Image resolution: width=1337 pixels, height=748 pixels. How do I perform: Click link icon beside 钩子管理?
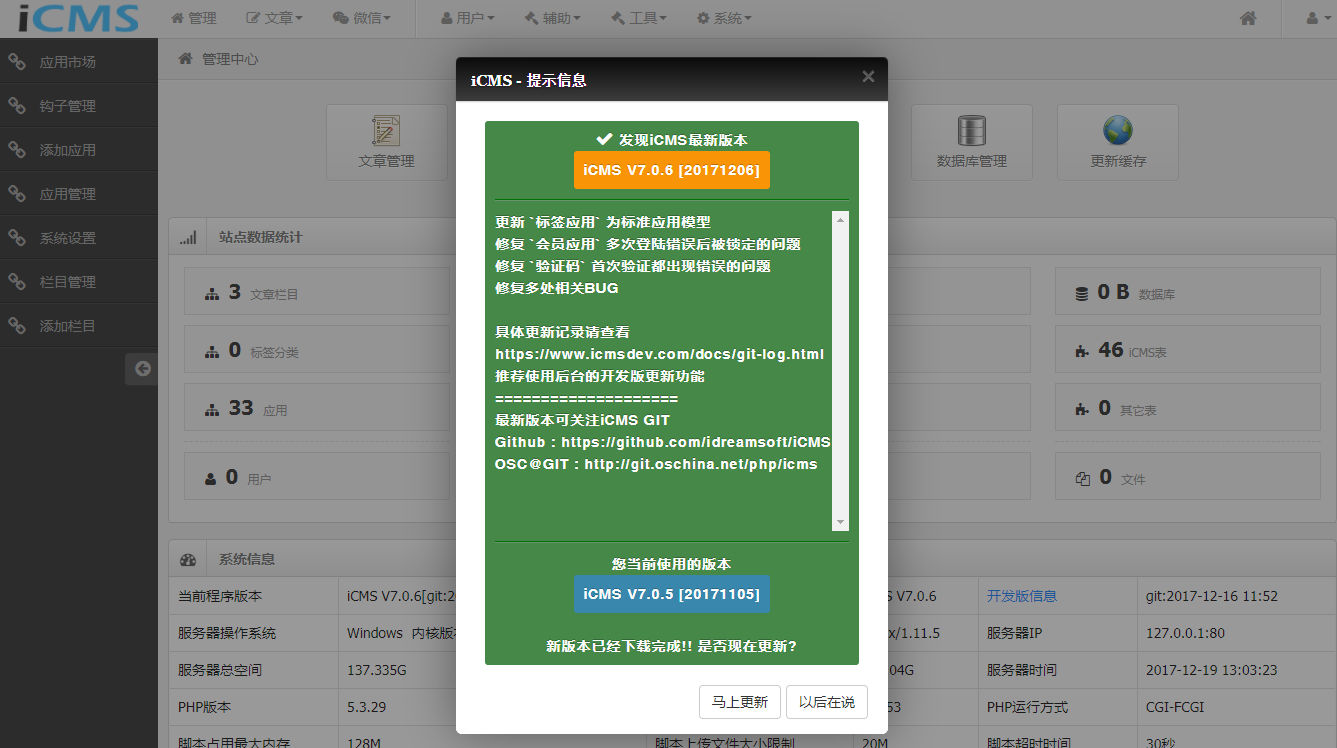pyautogui.click(x=17, y=106)
